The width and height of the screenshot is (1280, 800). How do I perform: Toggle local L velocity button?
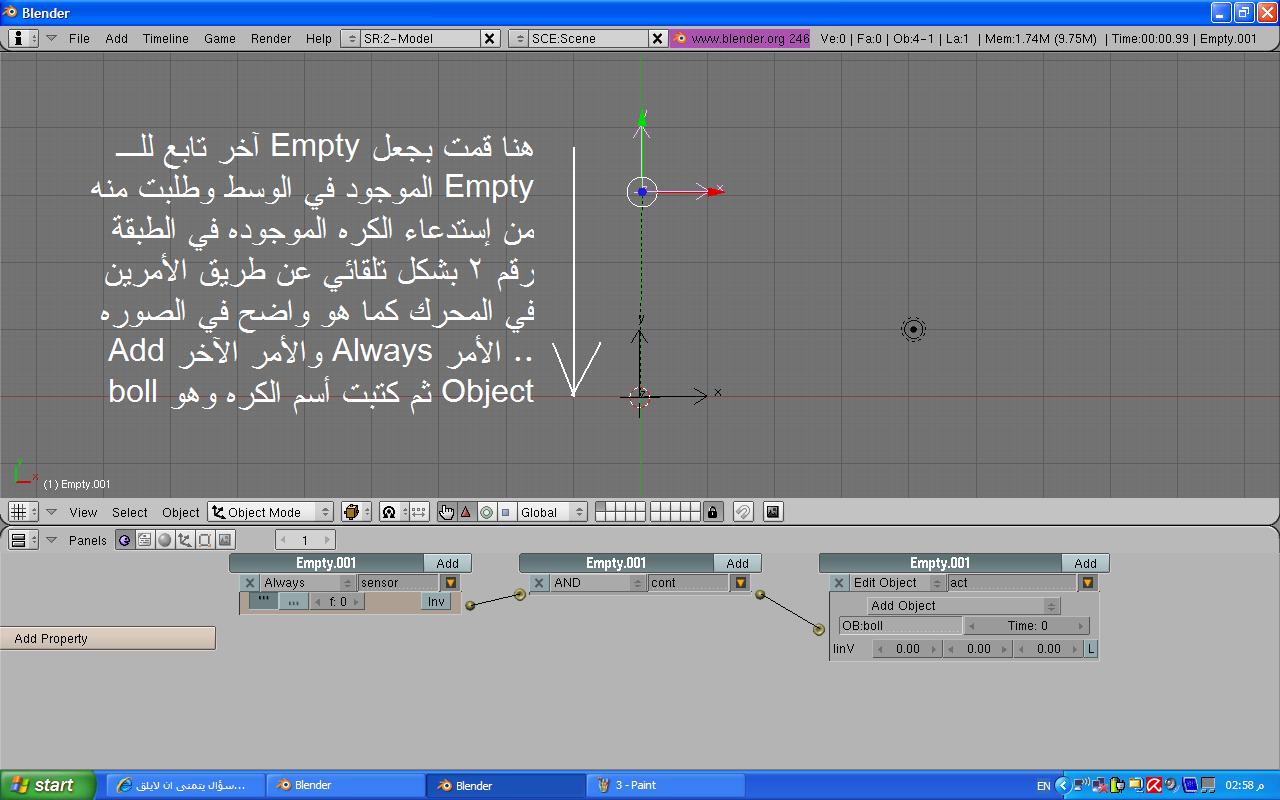pos(1091,649)
